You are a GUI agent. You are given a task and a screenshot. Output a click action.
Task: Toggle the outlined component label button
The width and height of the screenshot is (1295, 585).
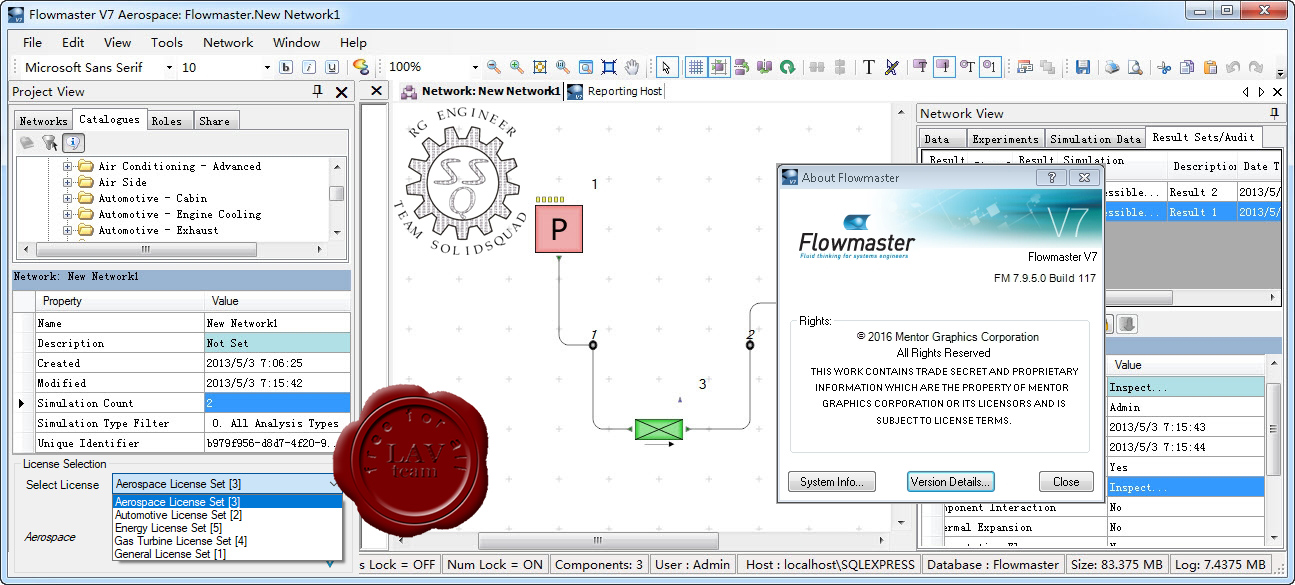pos(943,67)
